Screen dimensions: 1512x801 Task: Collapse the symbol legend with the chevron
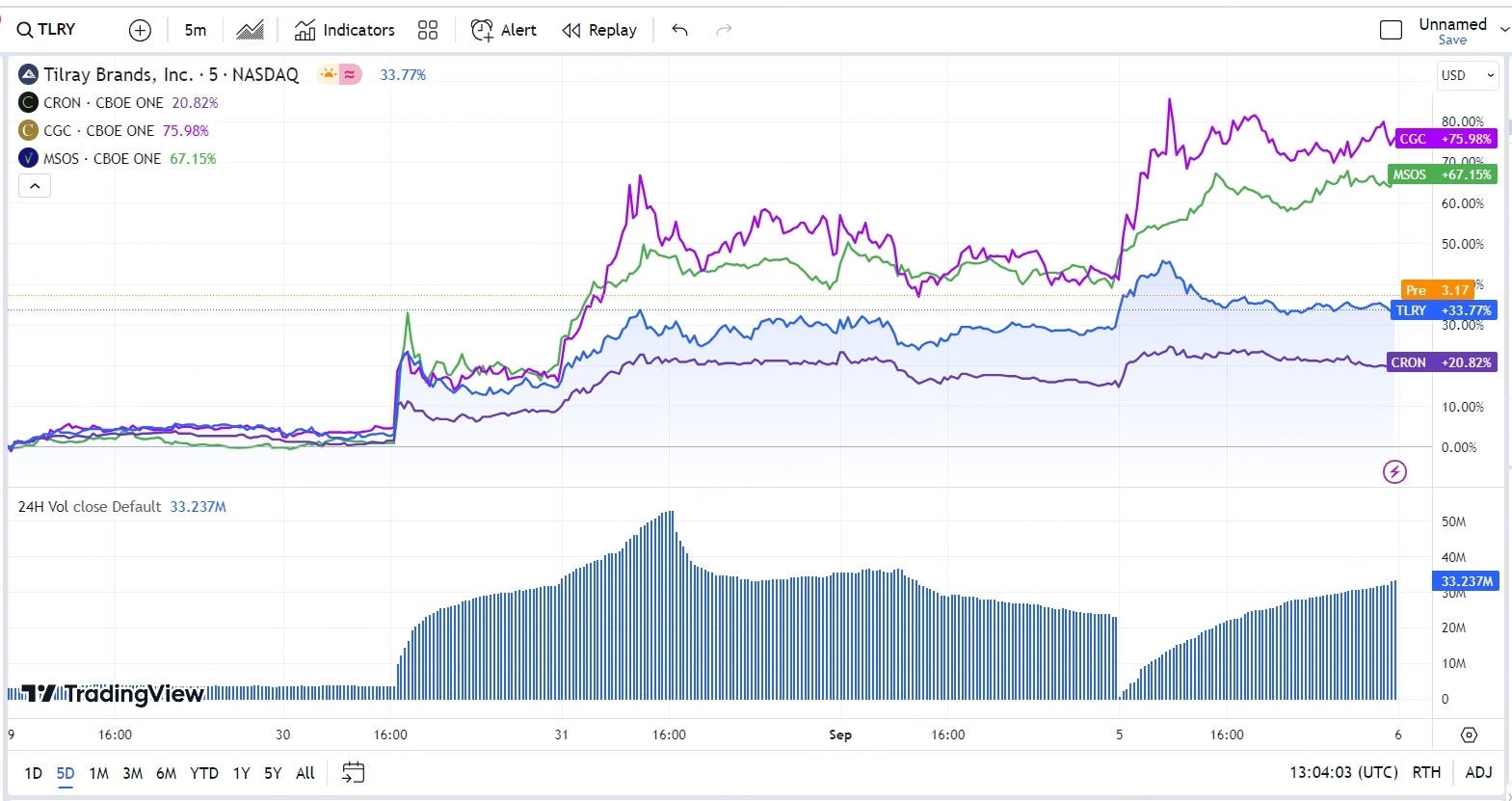pyautogui.click(x=35, y=186)
